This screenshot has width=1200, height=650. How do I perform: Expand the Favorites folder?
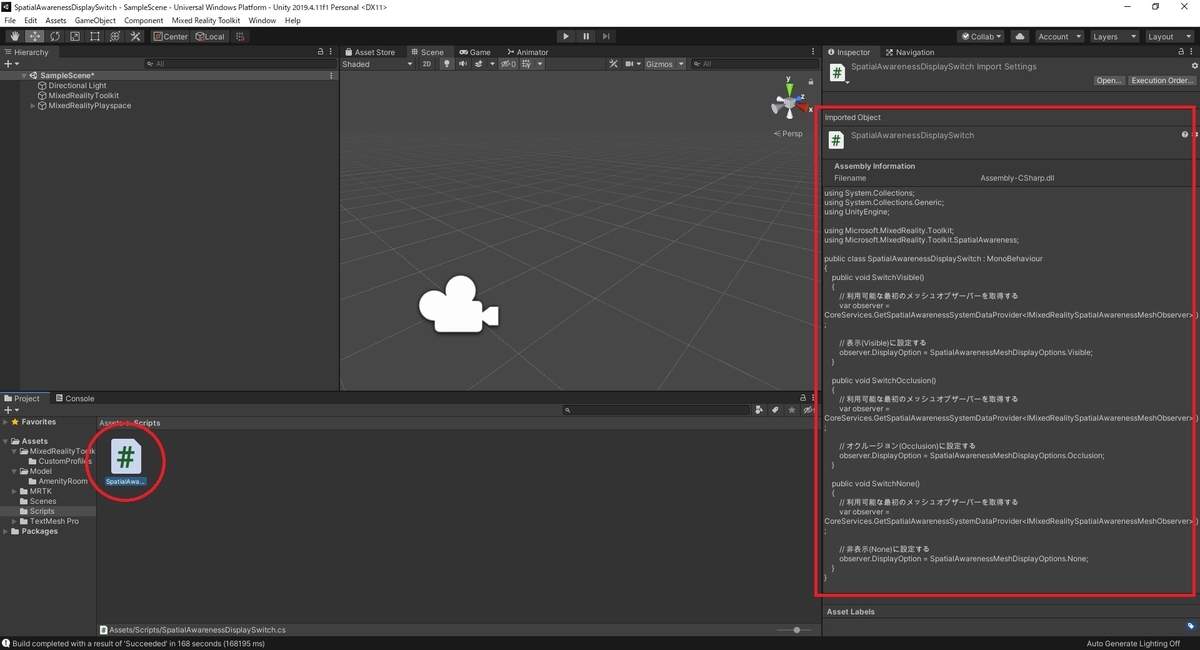pos(6,422)
